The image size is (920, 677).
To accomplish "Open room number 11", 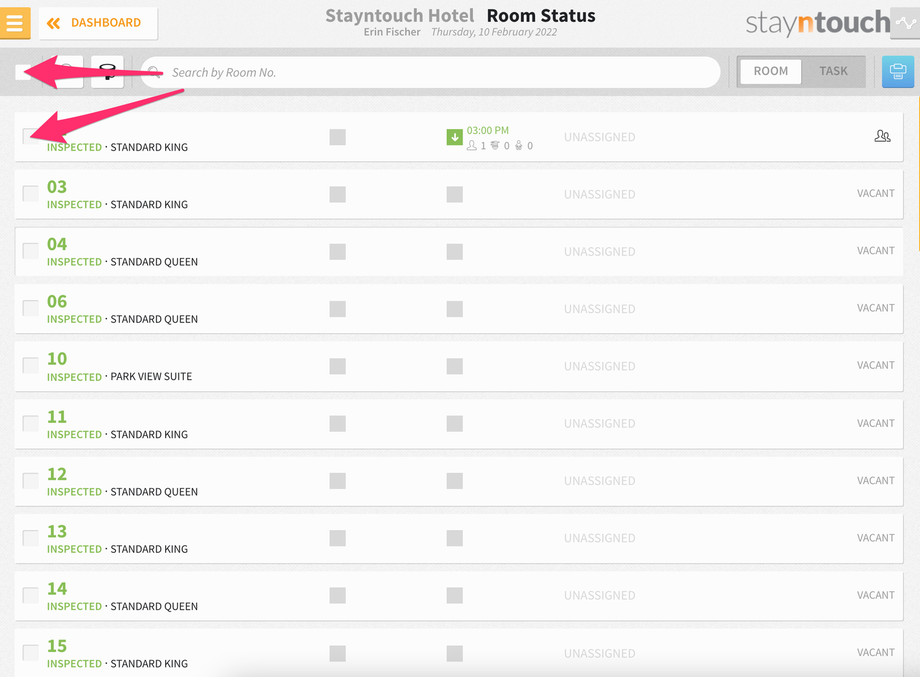I will [x=57, y=417].
